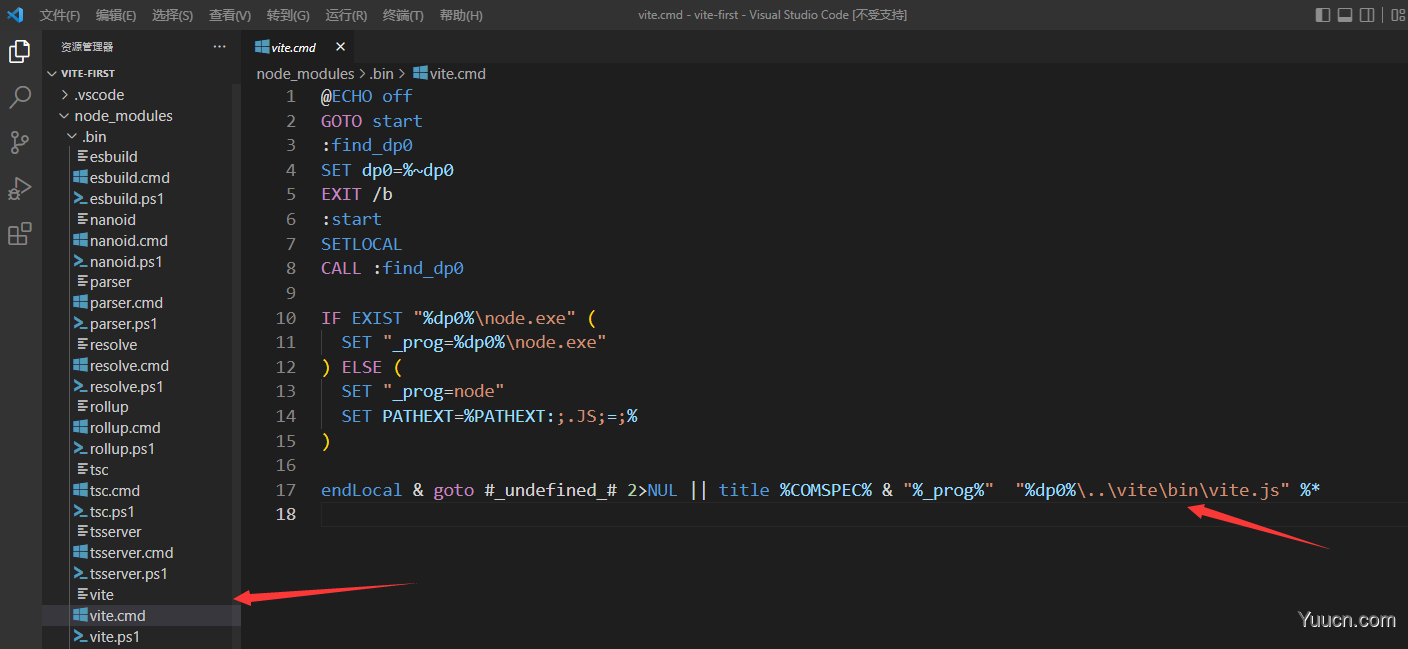Image resolution: width=1408 pixels, height=649 pixels.
Task: Open the 文件(F) menu
Action: (x=60, y=15)
